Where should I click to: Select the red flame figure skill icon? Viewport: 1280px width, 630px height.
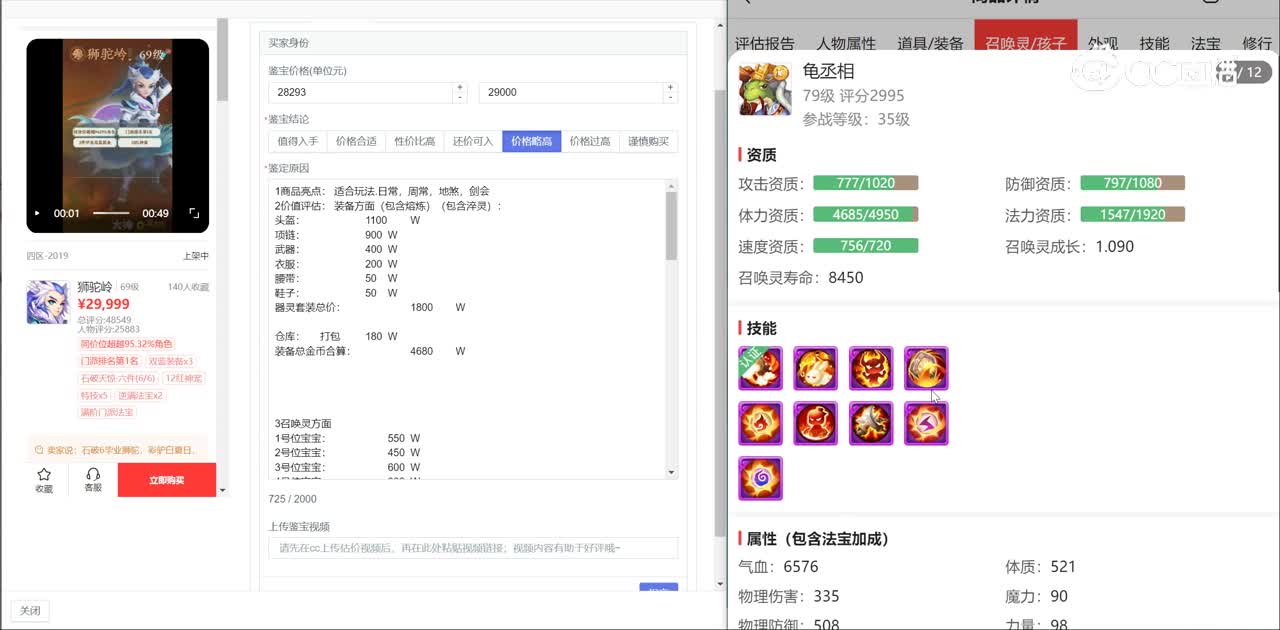(x=816, y=423)
